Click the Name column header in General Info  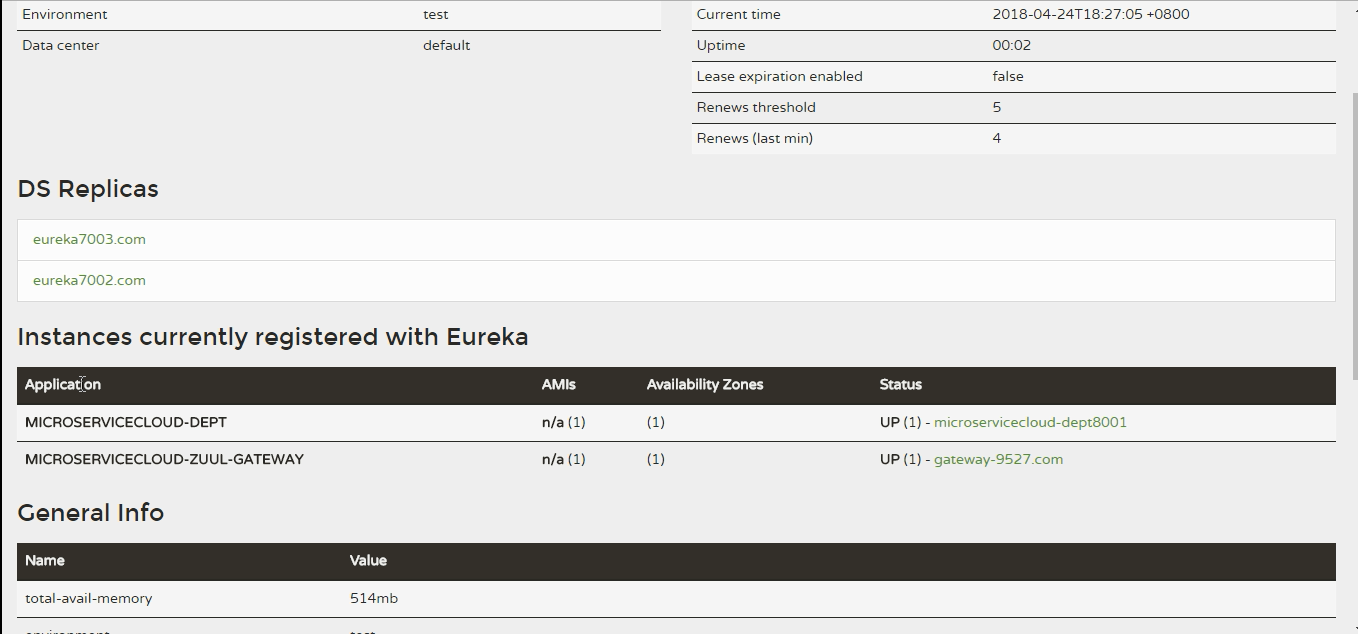[45, 561]
